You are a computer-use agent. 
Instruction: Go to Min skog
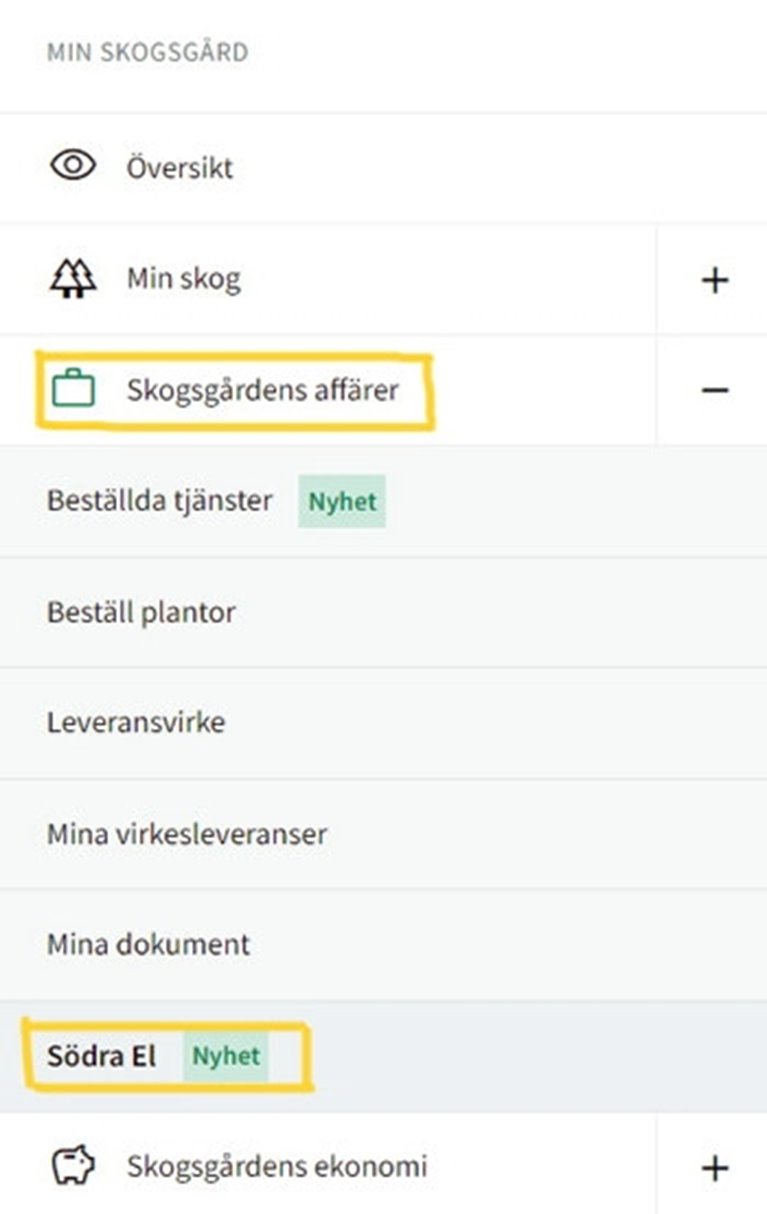[x=183, y=279]
